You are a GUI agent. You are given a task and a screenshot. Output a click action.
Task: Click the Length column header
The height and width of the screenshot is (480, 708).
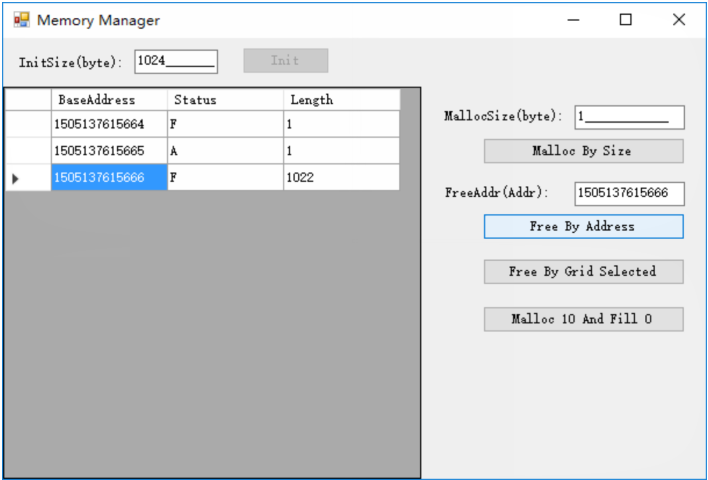[341, 100]
